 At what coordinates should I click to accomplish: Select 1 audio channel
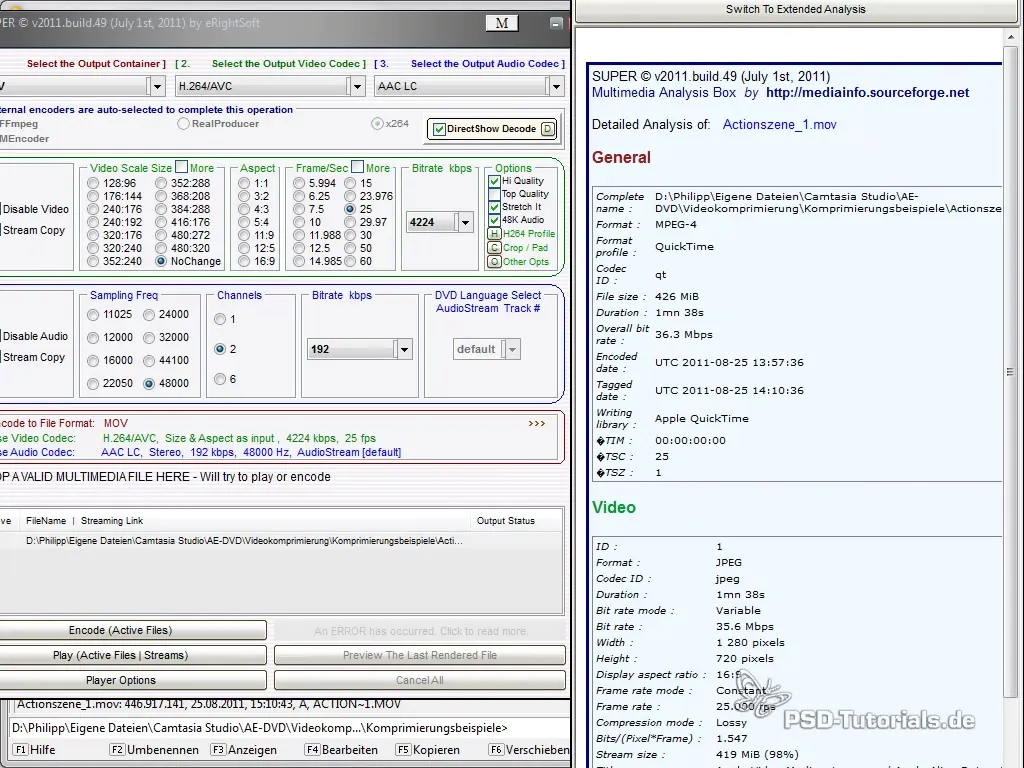pos(220,319)
